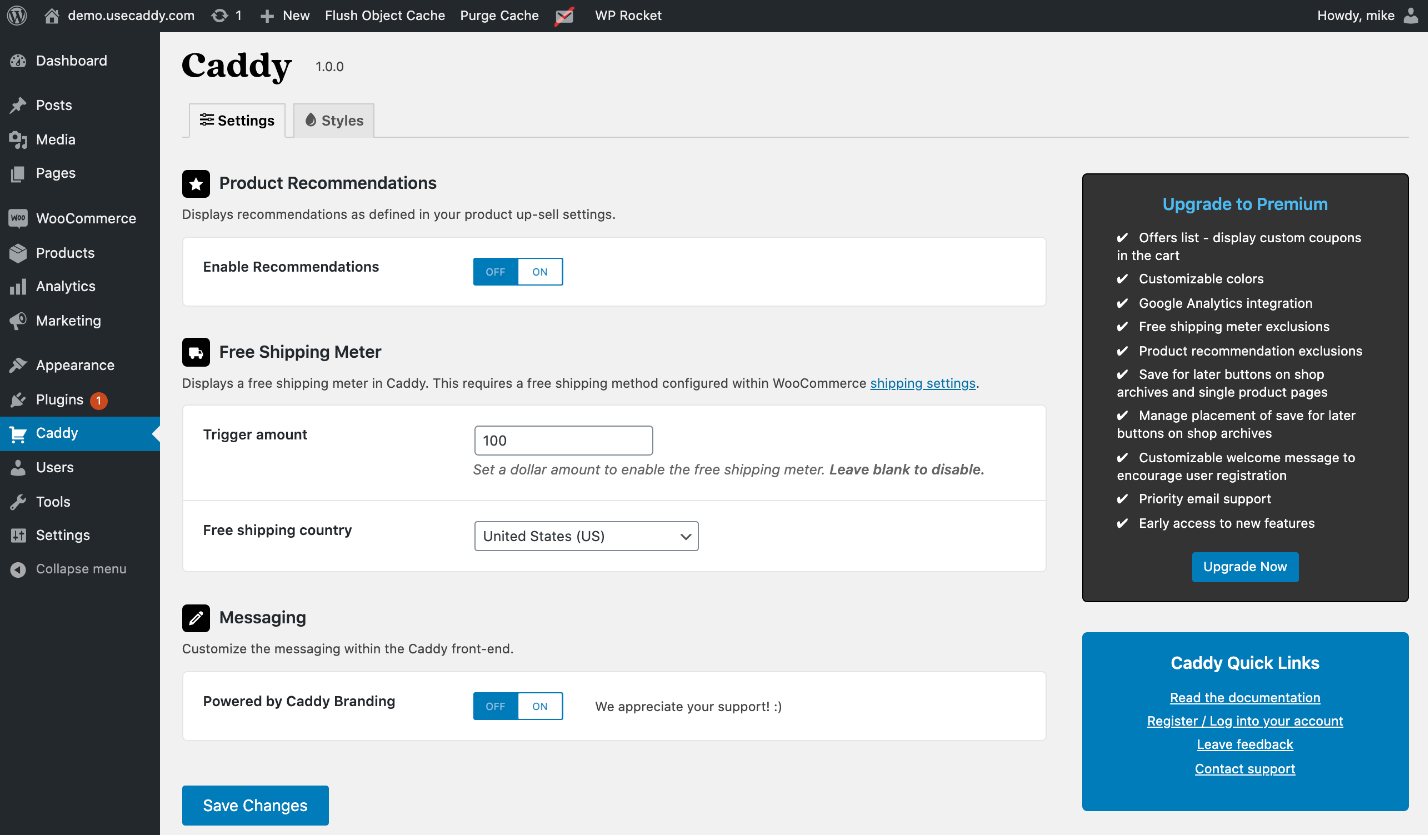Click the Tools wrench icon
This screenshot has height=835, width=1428.
click(18, 502)
